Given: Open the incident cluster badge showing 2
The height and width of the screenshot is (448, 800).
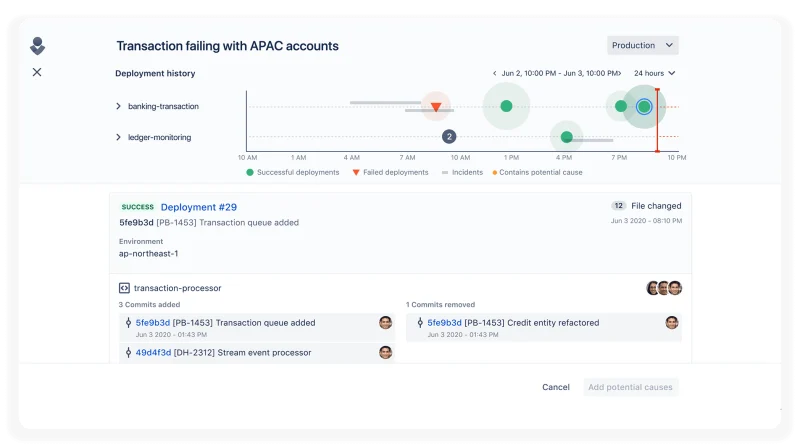Looking at the screenshot, I should click(x=449, y=137).
